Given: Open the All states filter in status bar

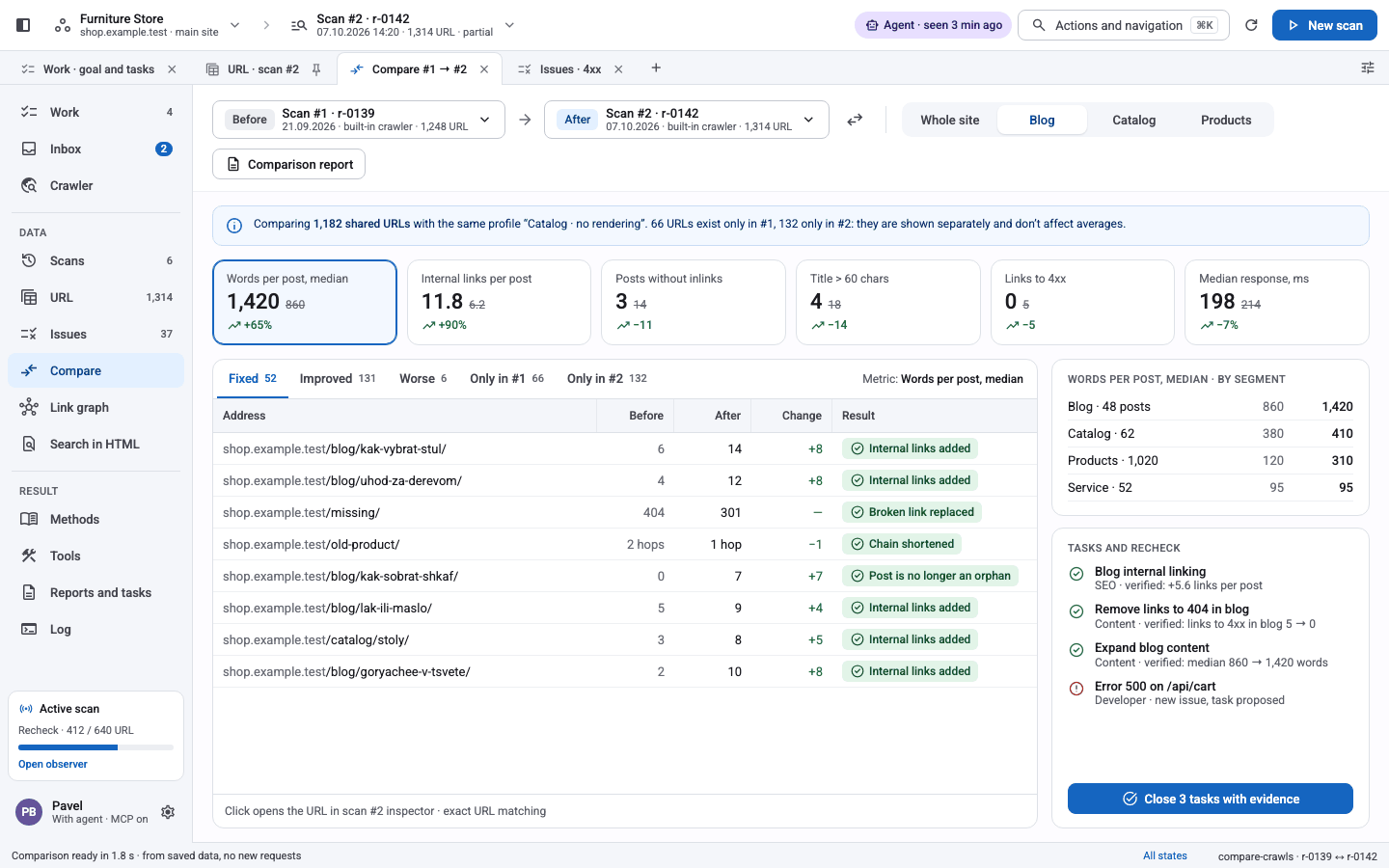Looking at the screenshot, I should pyautogui.click(x=1165, y=855).
